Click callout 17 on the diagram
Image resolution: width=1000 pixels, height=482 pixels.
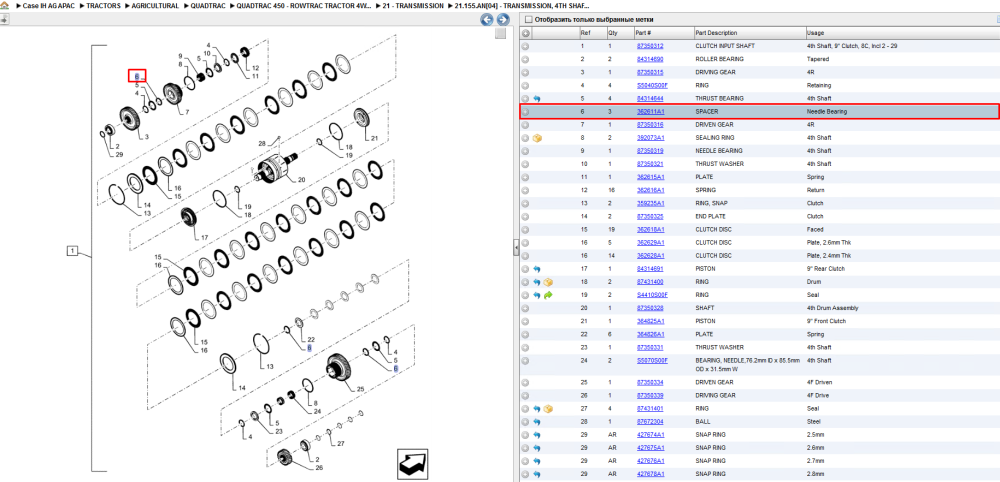coord(204,237)
